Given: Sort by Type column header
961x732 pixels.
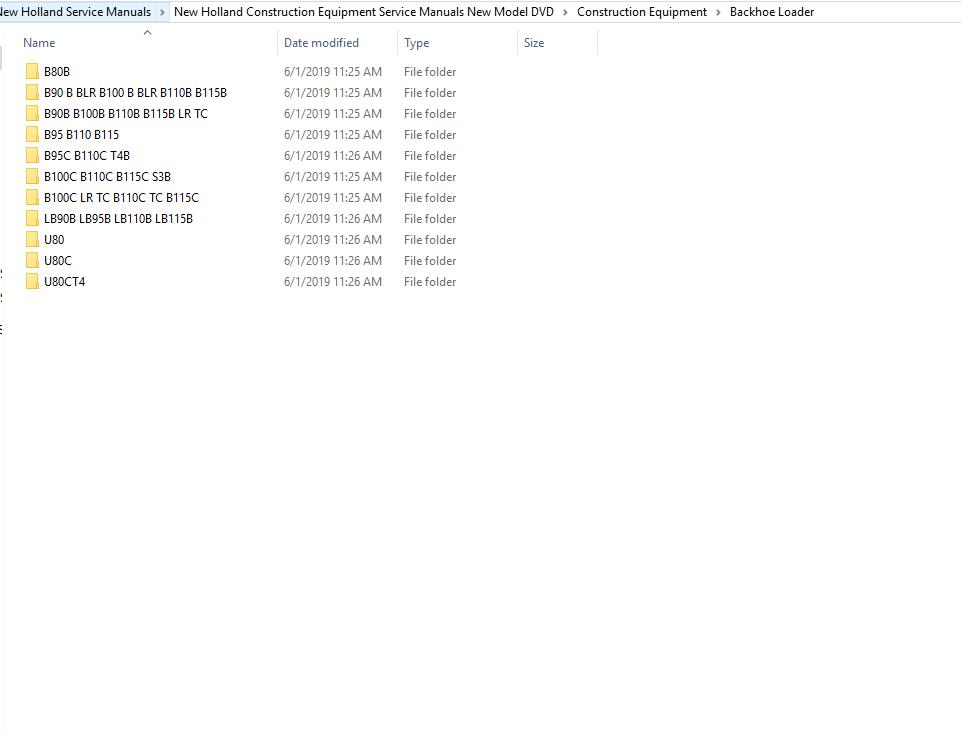Looking at the screenshot, I should pyautogui.click(x=417, y=43).
